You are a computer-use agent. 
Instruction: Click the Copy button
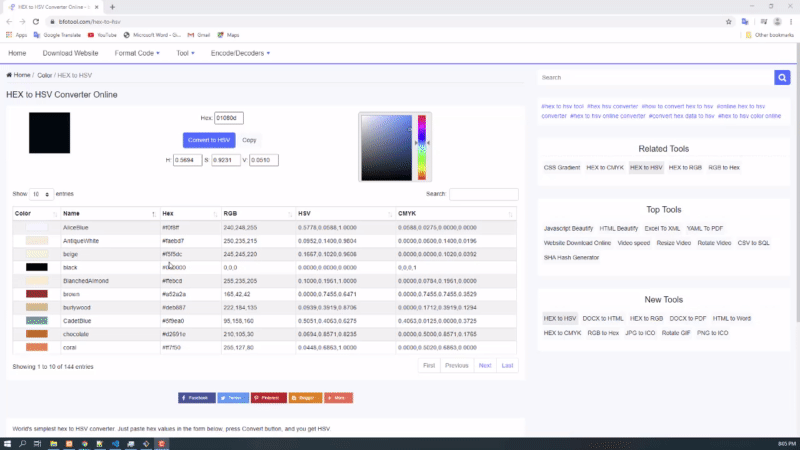point(249,141)
